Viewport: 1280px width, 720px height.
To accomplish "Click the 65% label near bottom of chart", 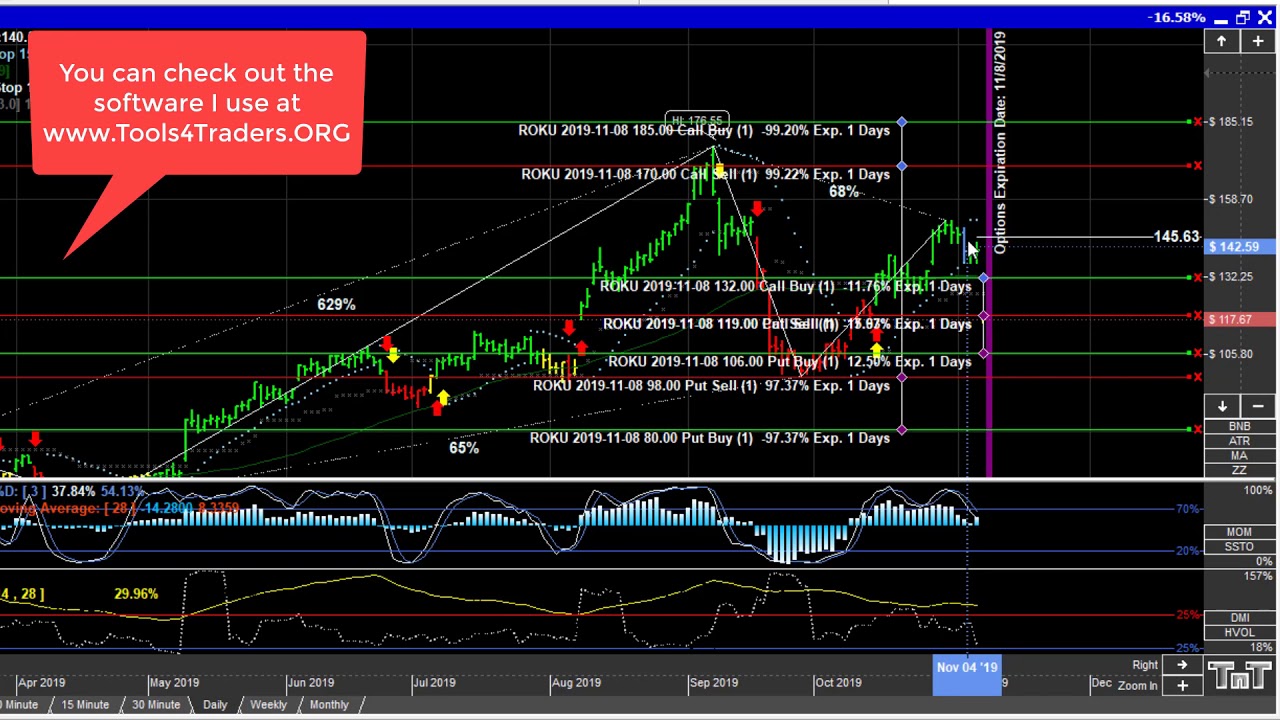I will (464, 448).
